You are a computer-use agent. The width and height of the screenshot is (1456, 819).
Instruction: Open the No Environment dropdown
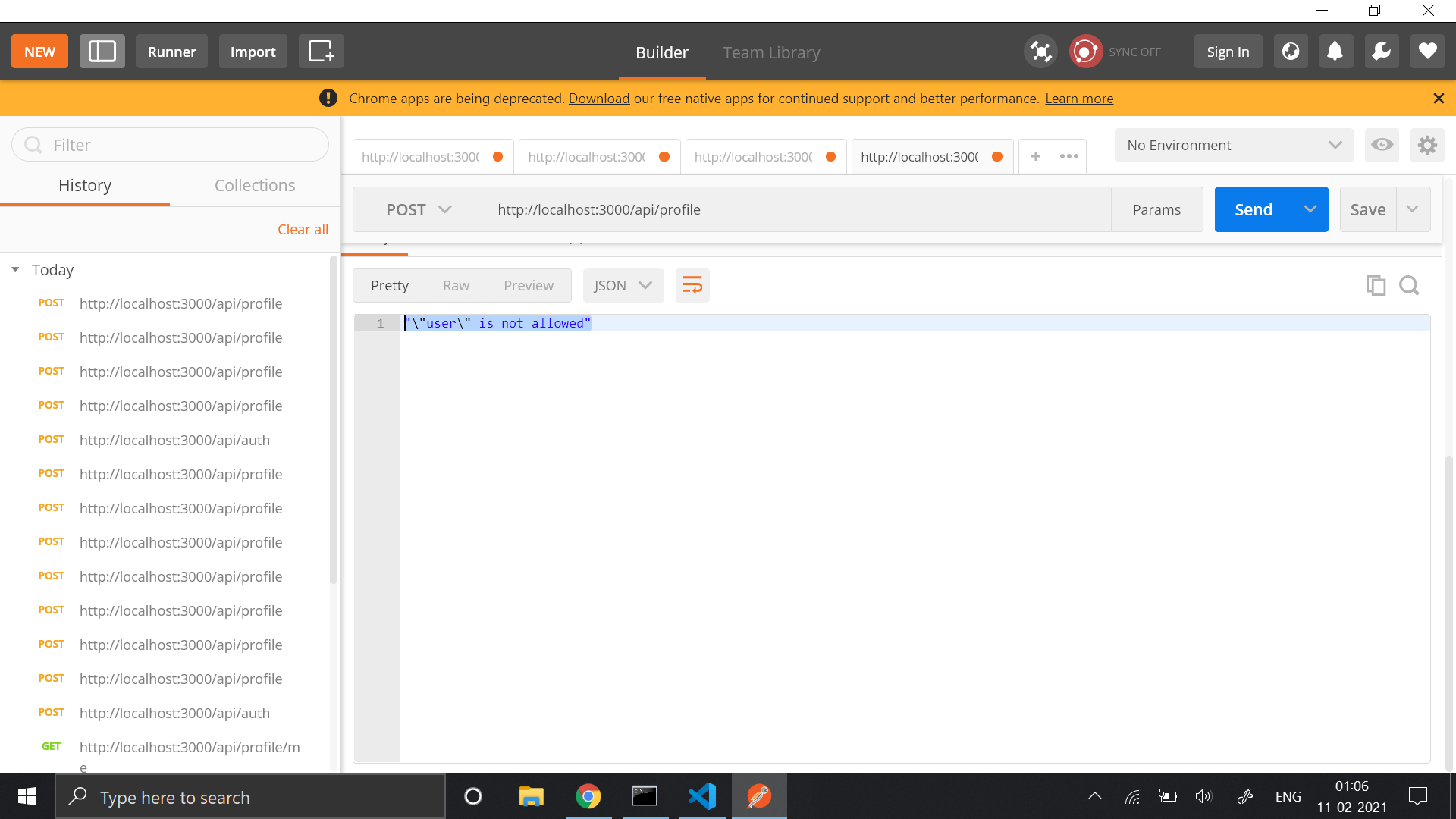pos(1233,145)
